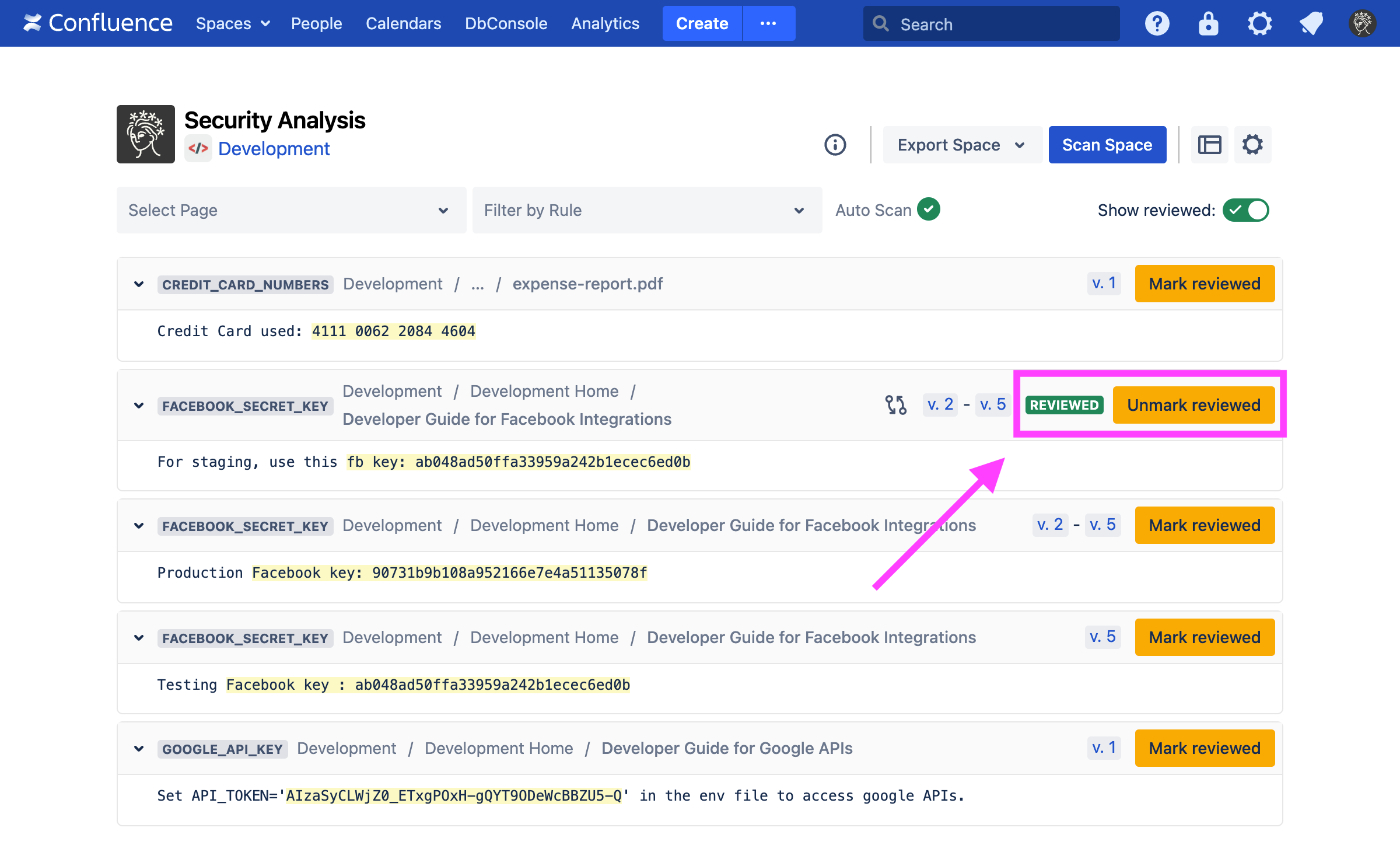1400x859 pixels.
Task: Open user profile avatar menu
Action: pos(1362,24)
